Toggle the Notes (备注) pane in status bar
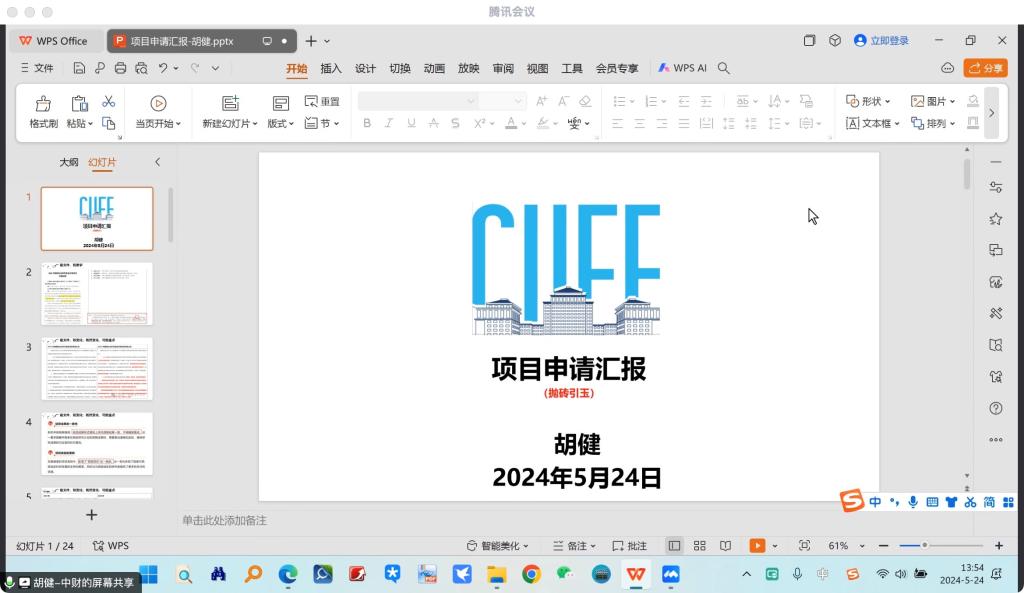This screenshot has height=593, width=1024. tap(573, 545)
